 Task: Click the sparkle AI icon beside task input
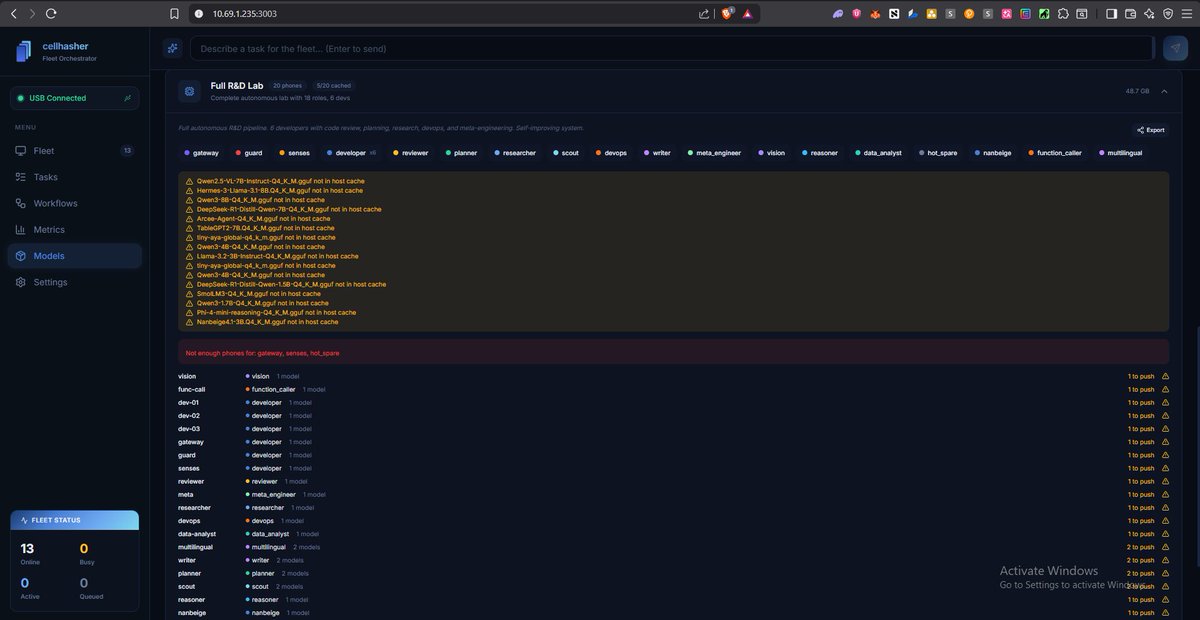click(x=173, y=48)
